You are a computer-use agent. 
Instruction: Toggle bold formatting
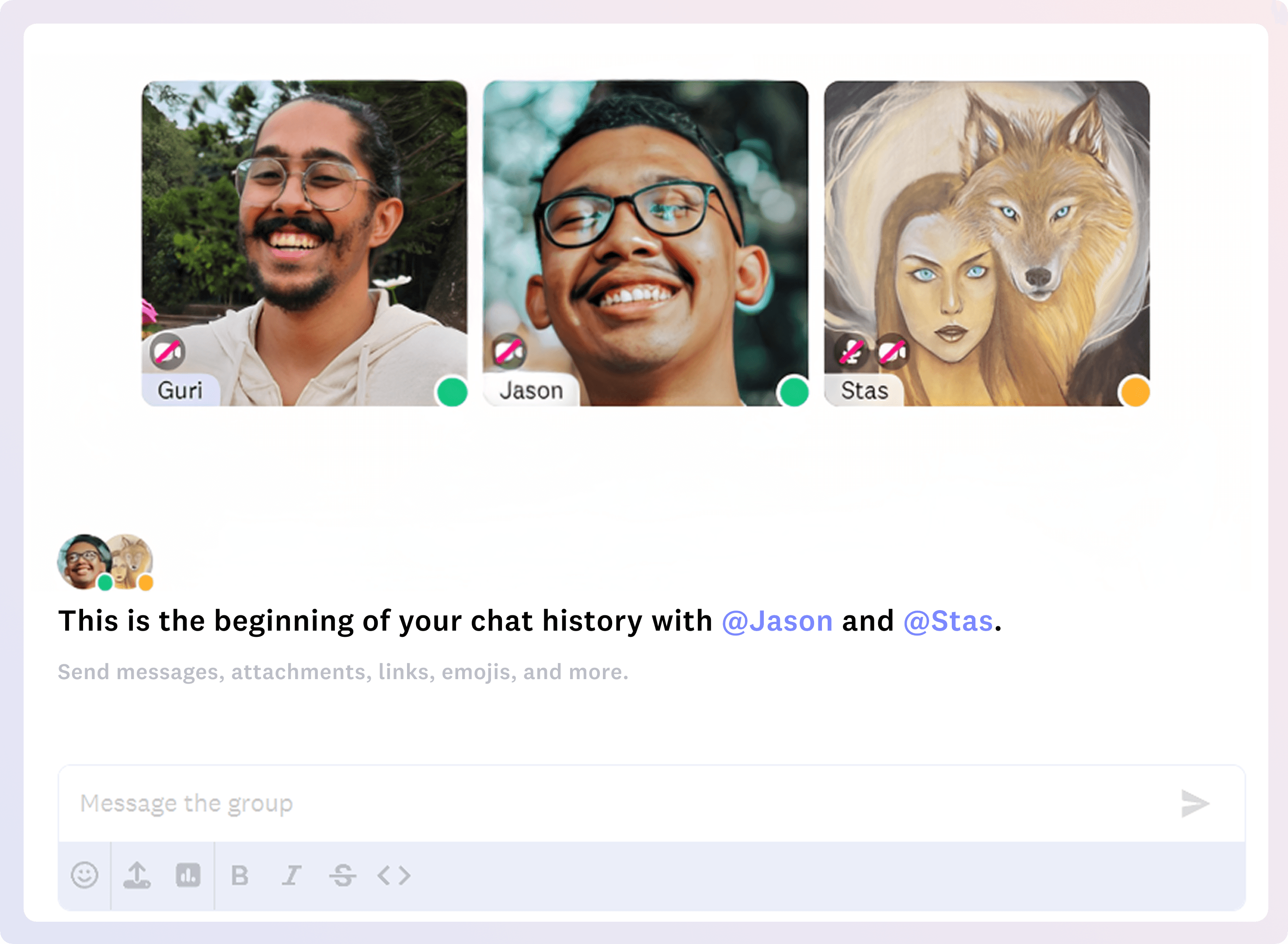coord(240,875)
